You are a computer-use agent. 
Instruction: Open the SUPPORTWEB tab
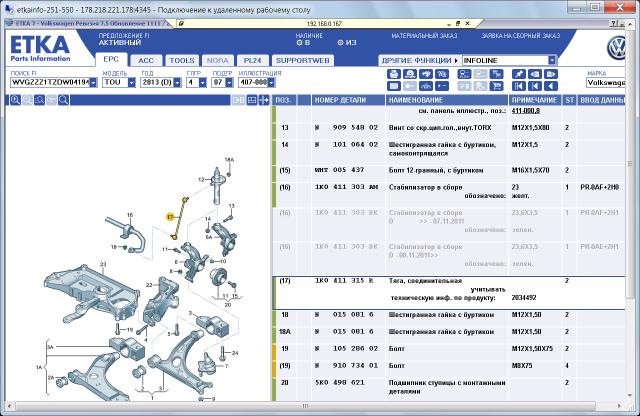pyautogui.click(x=302, y=60)
